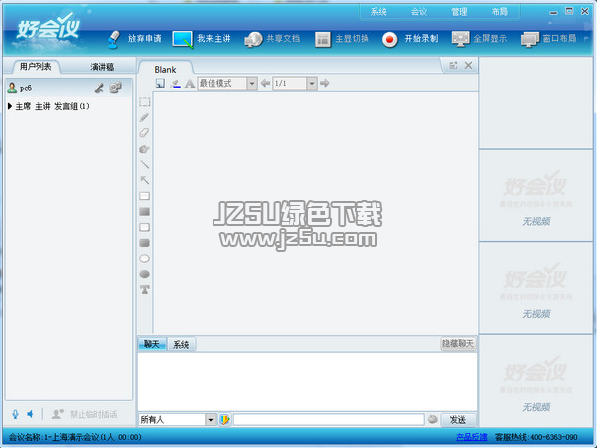Switch to the 用户列表 tab
This screenshot has height=448, width=597.
(x=35, y=67)
